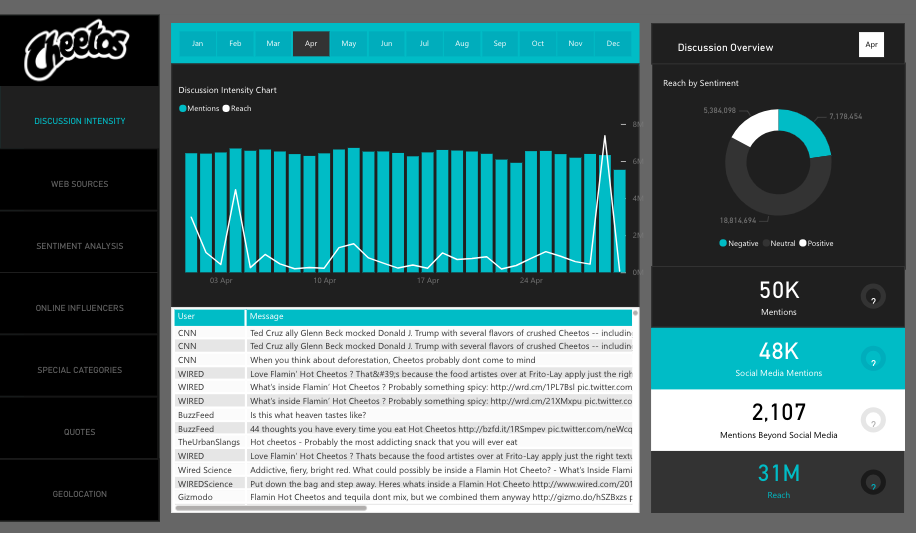Select the Nov month filter

tap(575, 43)
